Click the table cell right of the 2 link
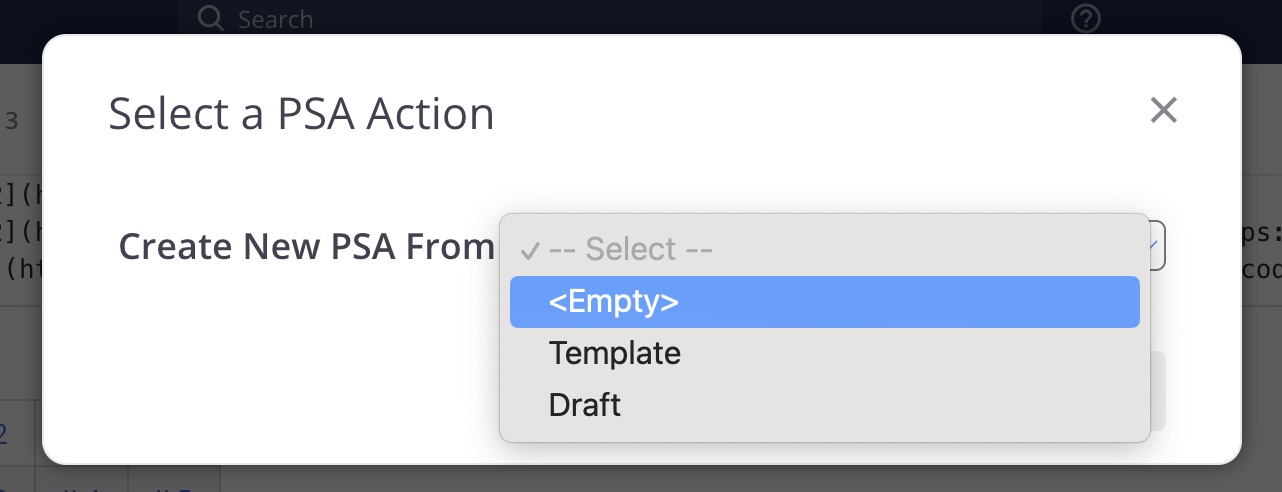Image resolution: width=1282 pixels, height=492 pixels. 39,433
